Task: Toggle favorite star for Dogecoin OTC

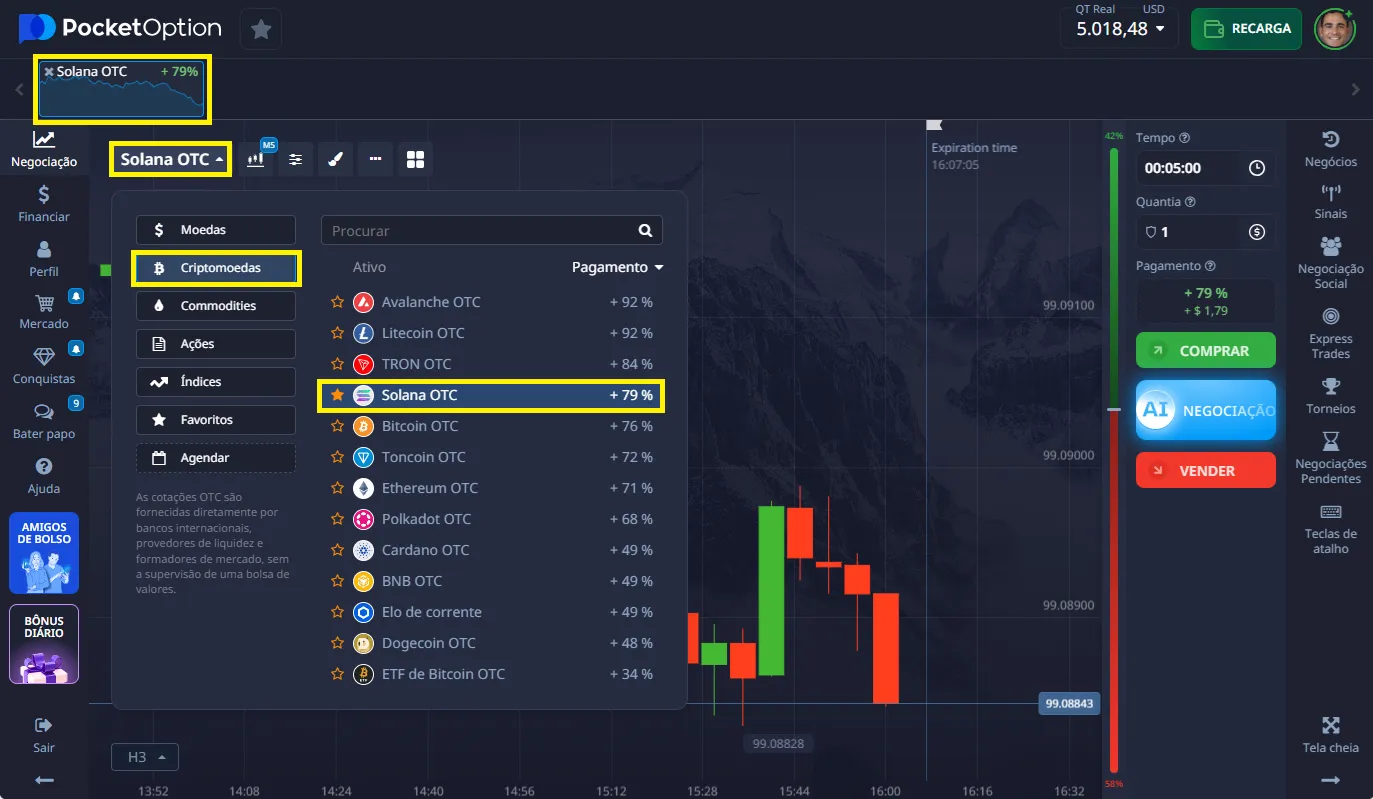Action: (x=337, y=643)
